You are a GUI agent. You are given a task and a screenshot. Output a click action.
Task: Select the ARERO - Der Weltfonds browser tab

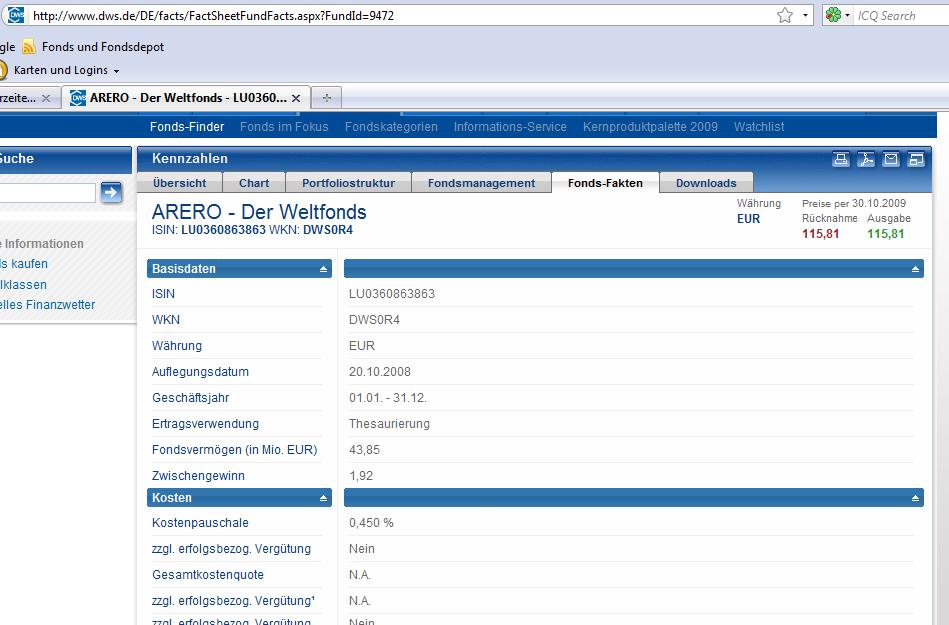[x=188, y=98]
